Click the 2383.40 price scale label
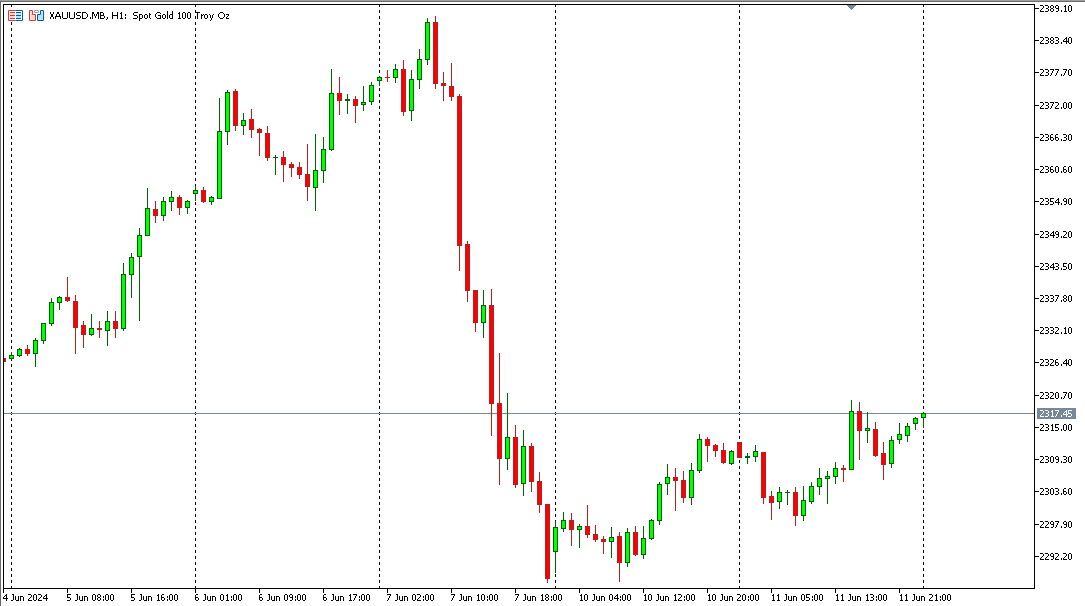Viewport: 1085px width, 606px height. tap(1056, 41)
